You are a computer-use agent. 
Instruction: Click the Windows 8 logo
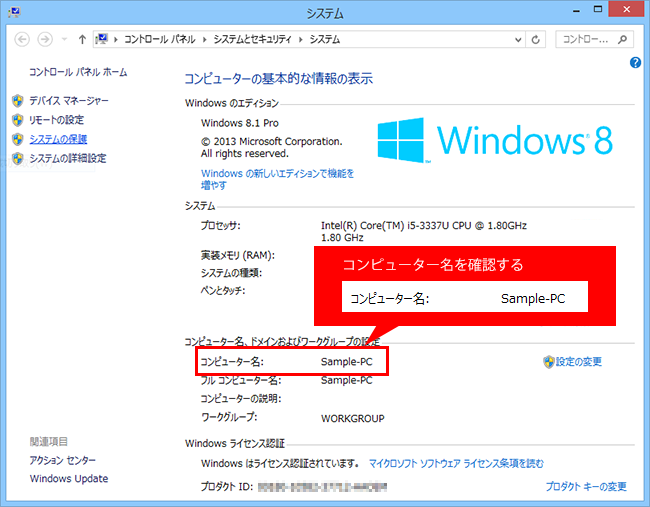(x=495, y=140)
